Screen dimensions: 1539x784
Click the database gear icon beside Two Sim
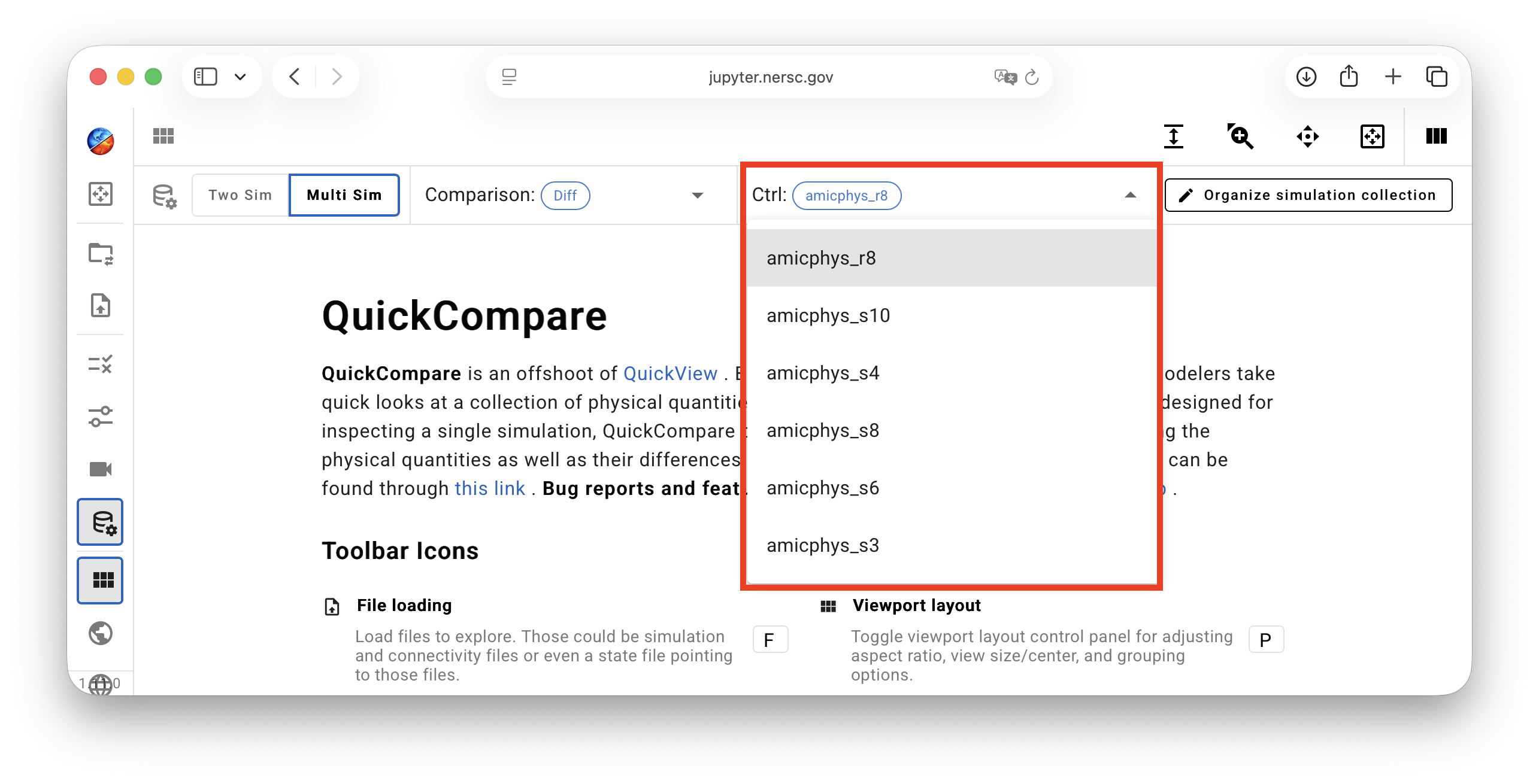tap(164, 196)
